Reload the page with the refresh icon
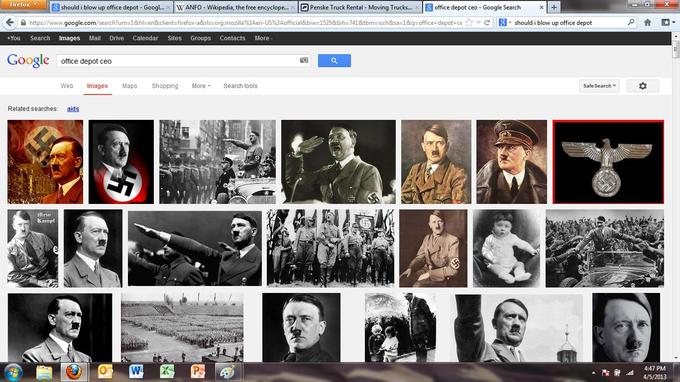Screen dimensions: 680x382 487,23
